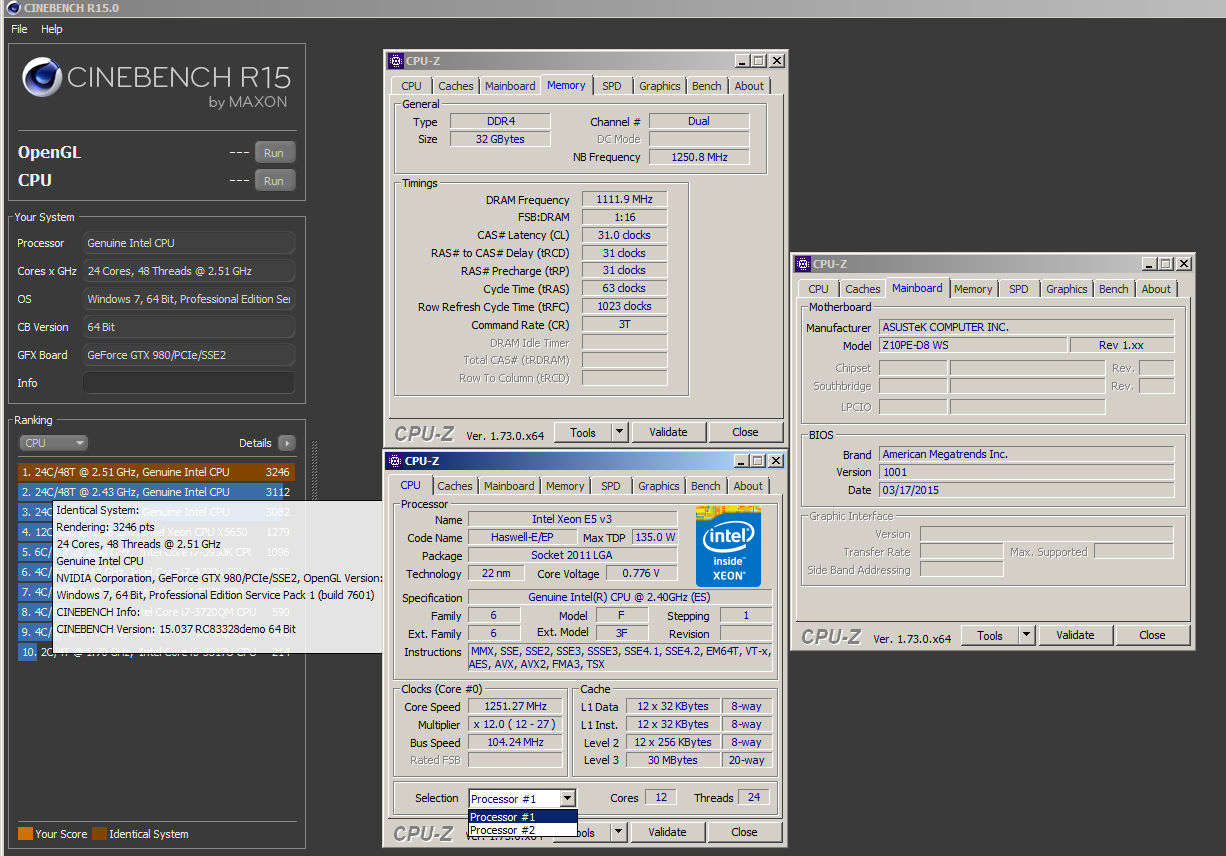Click Tools button in Memory CPU-Z window
Screen dimensions: 1226x856
583,433
